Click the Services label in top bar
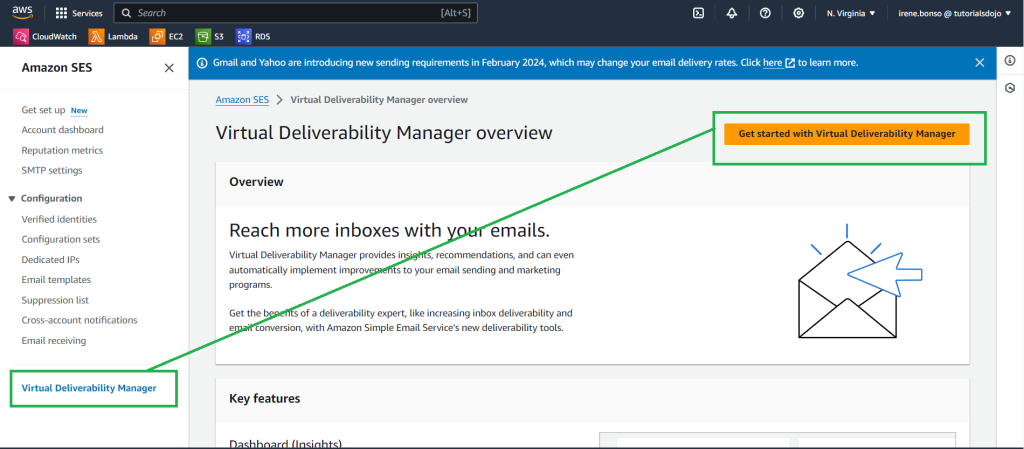 click(x=88, y=13)
